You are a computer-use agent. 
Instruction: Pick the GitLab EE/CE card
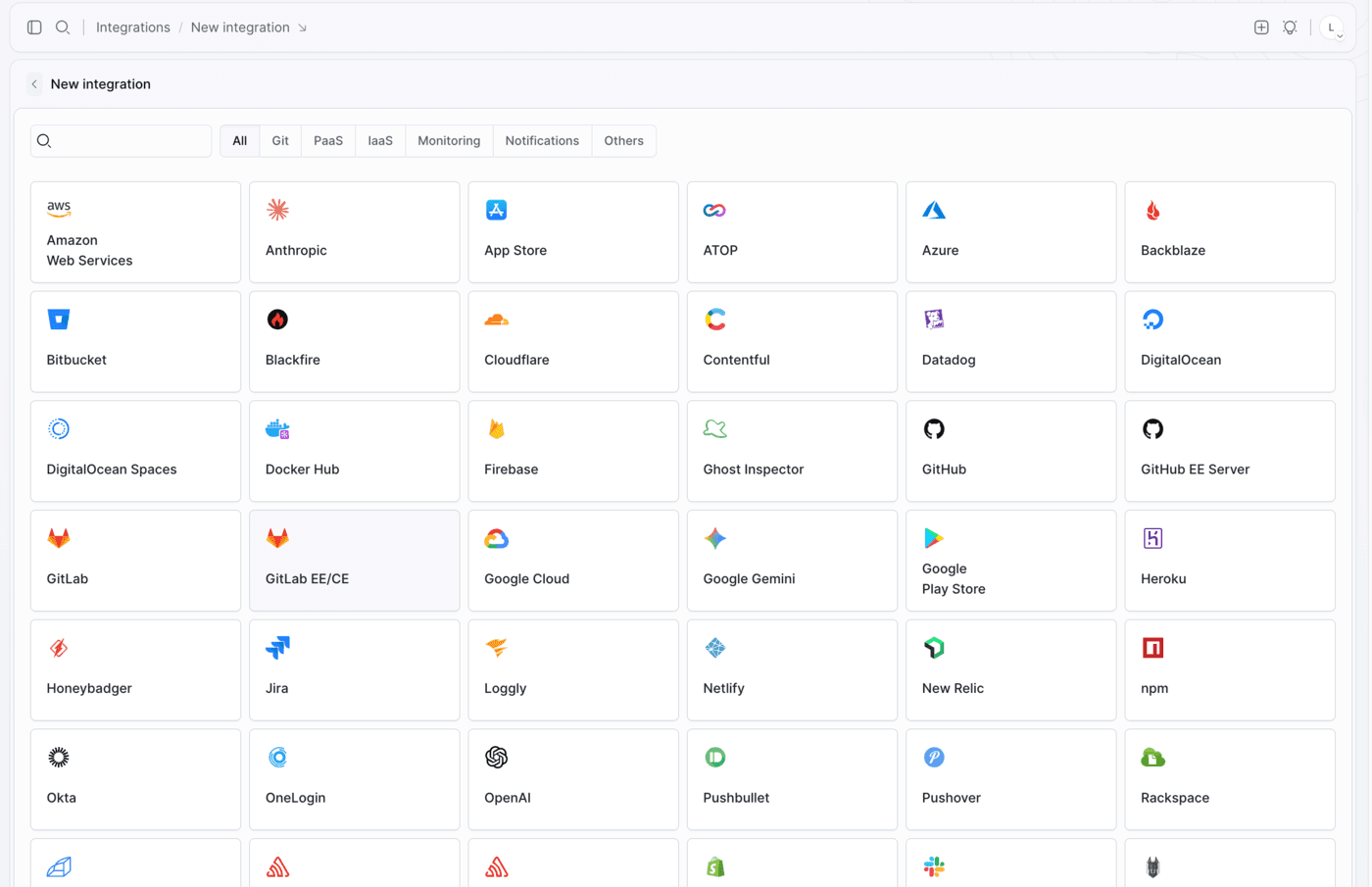(x=355, y=561)
